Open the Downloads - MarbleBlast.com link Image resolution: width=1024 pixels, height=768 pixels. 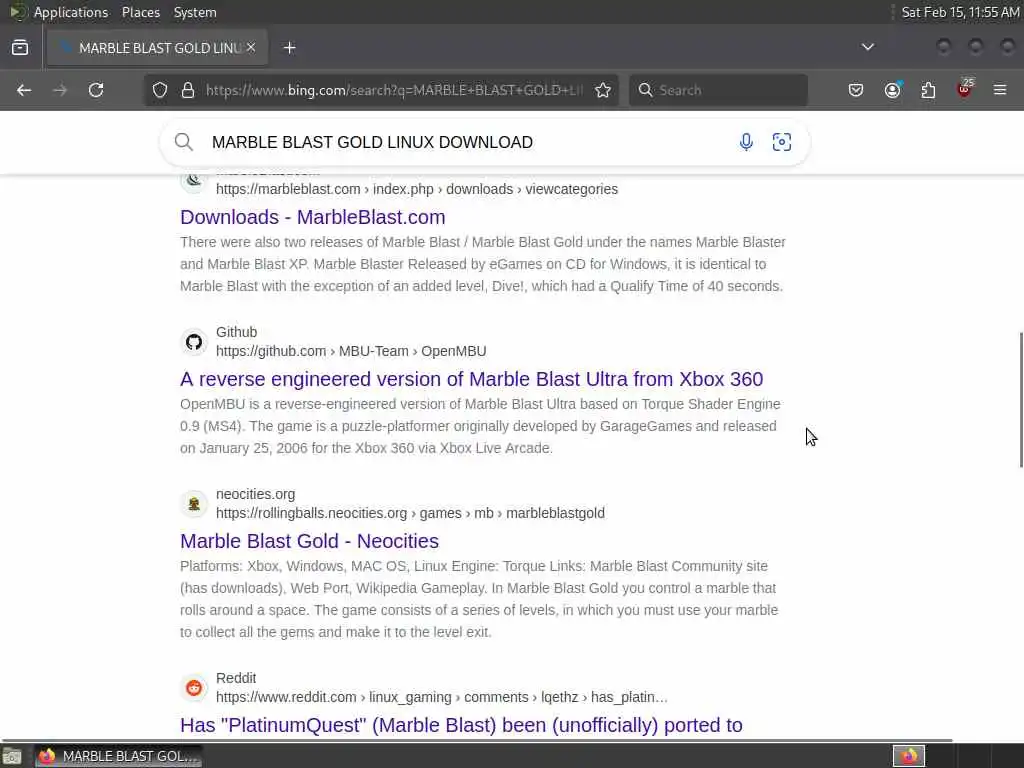313,217
